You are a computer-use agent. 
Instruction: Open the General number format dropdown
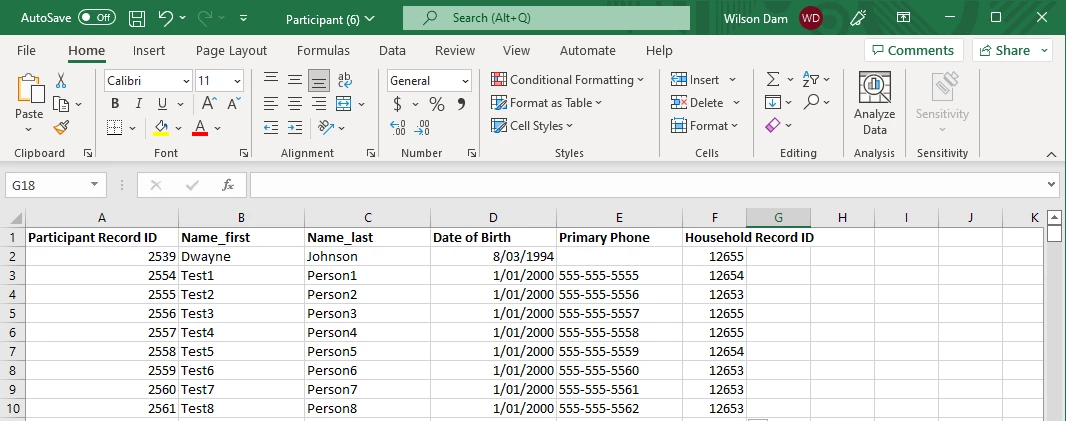[x=465, y=81]
